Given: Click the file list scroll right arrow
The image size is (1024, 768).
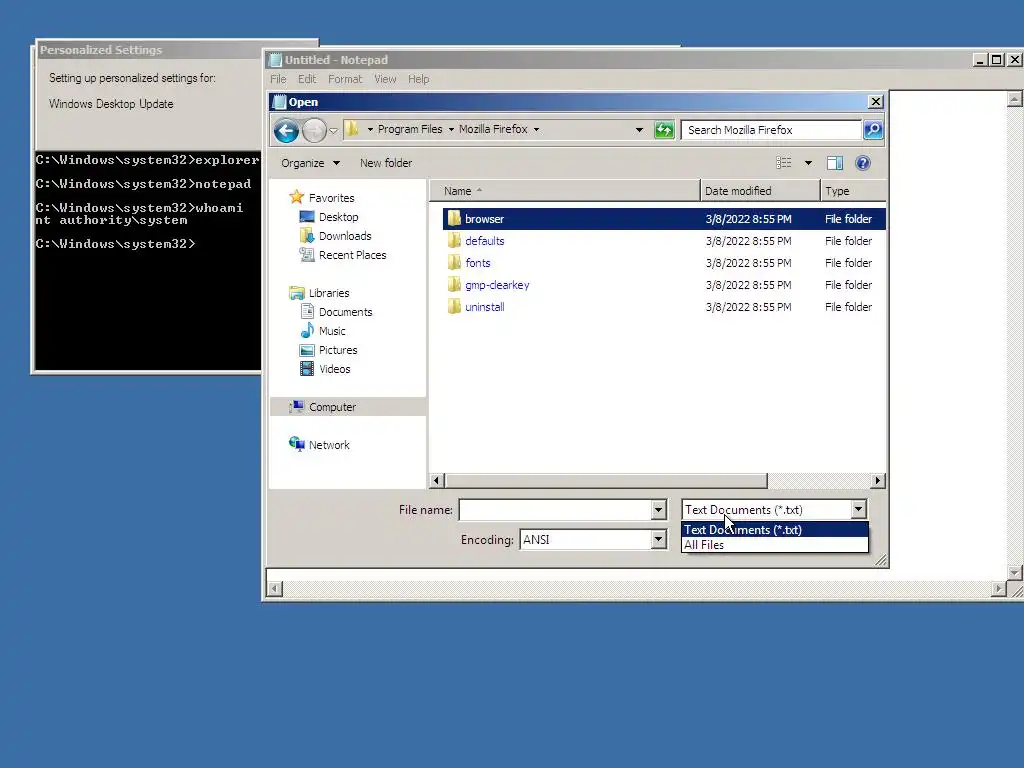Looking at the screenshot, I should pos(878,481).
